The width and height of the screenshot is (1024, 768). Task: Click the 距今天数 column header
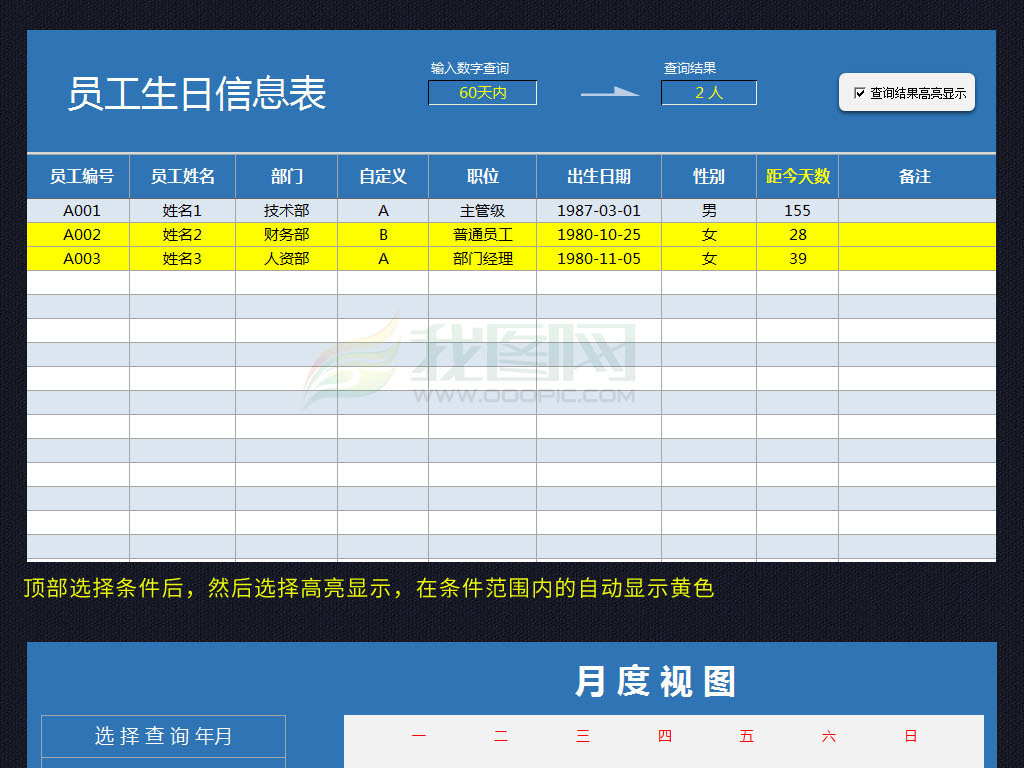pyautogui.click(x=797, y=176)
